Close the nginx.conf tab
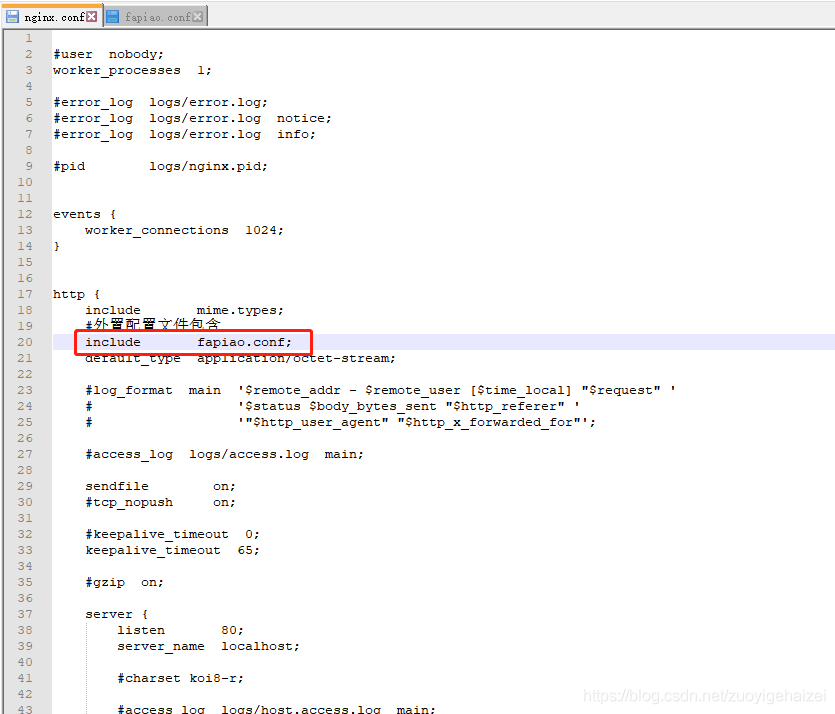The height and width of the screenshot is (714, 835). pos(92,17)
